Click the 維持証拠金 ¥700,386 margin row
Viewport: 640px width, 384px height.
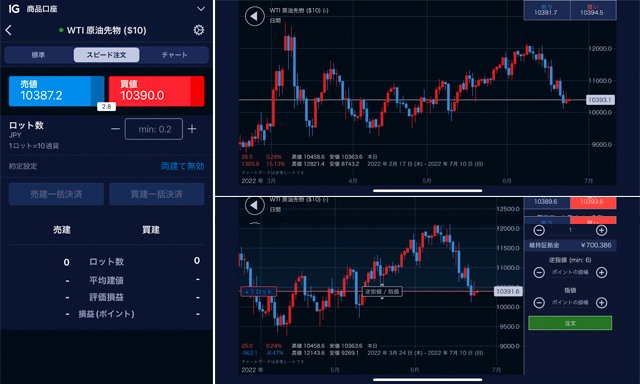(x=570, y=245)
